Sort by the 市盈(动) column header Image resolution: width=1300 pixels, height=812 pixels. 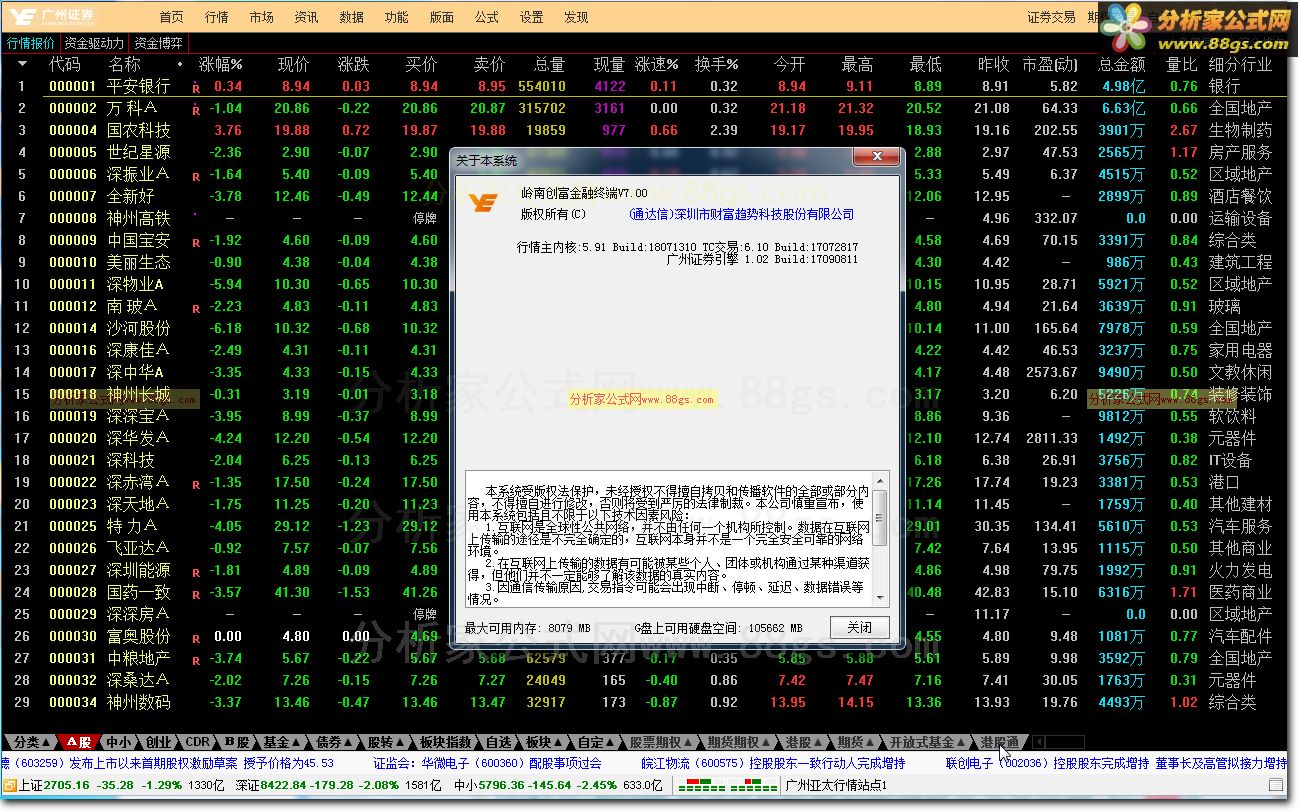(x=1050, y=64)
